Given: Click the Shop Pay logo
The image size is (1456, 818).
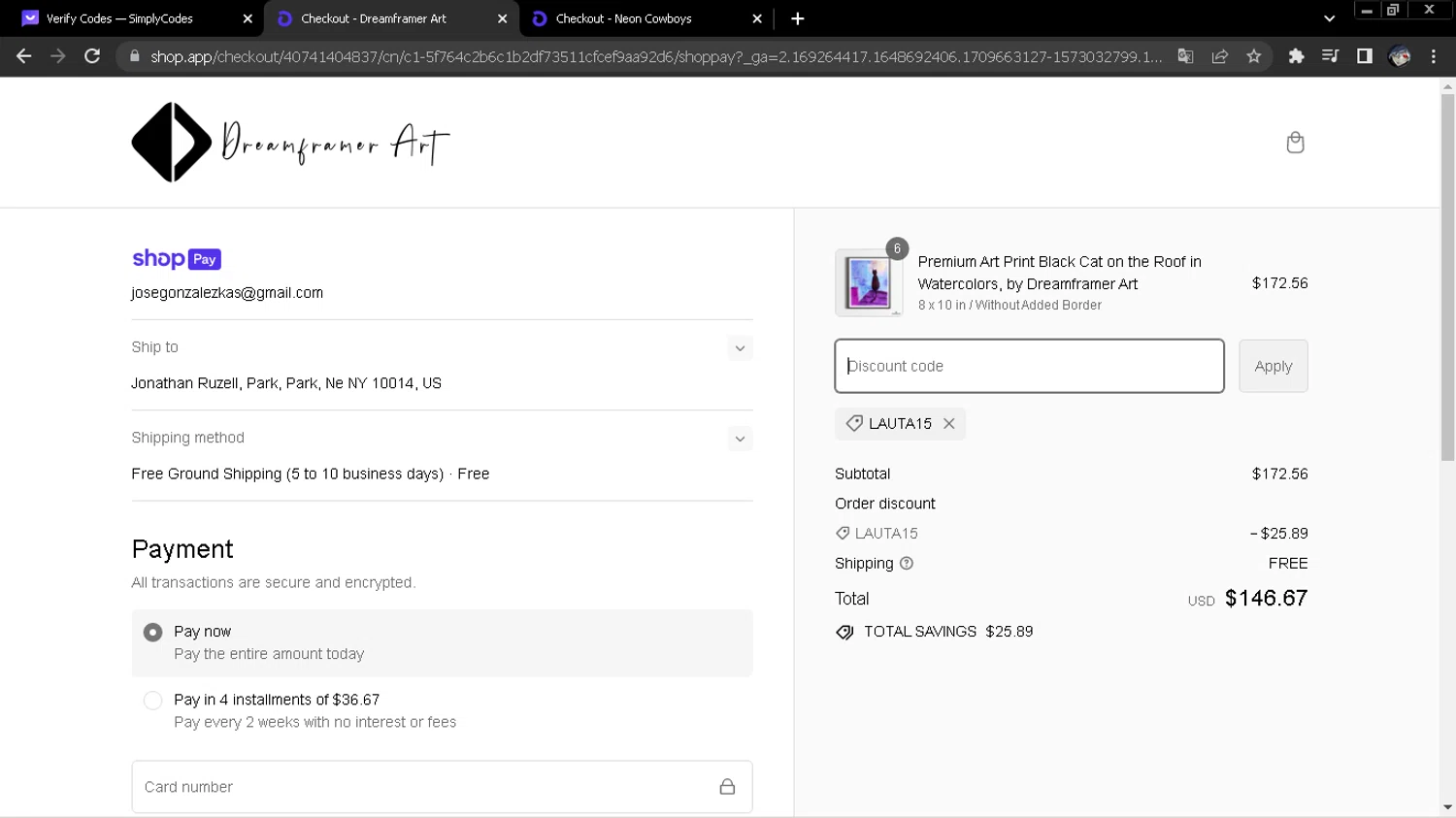Looking at the screenshot, I should point(177,259).
